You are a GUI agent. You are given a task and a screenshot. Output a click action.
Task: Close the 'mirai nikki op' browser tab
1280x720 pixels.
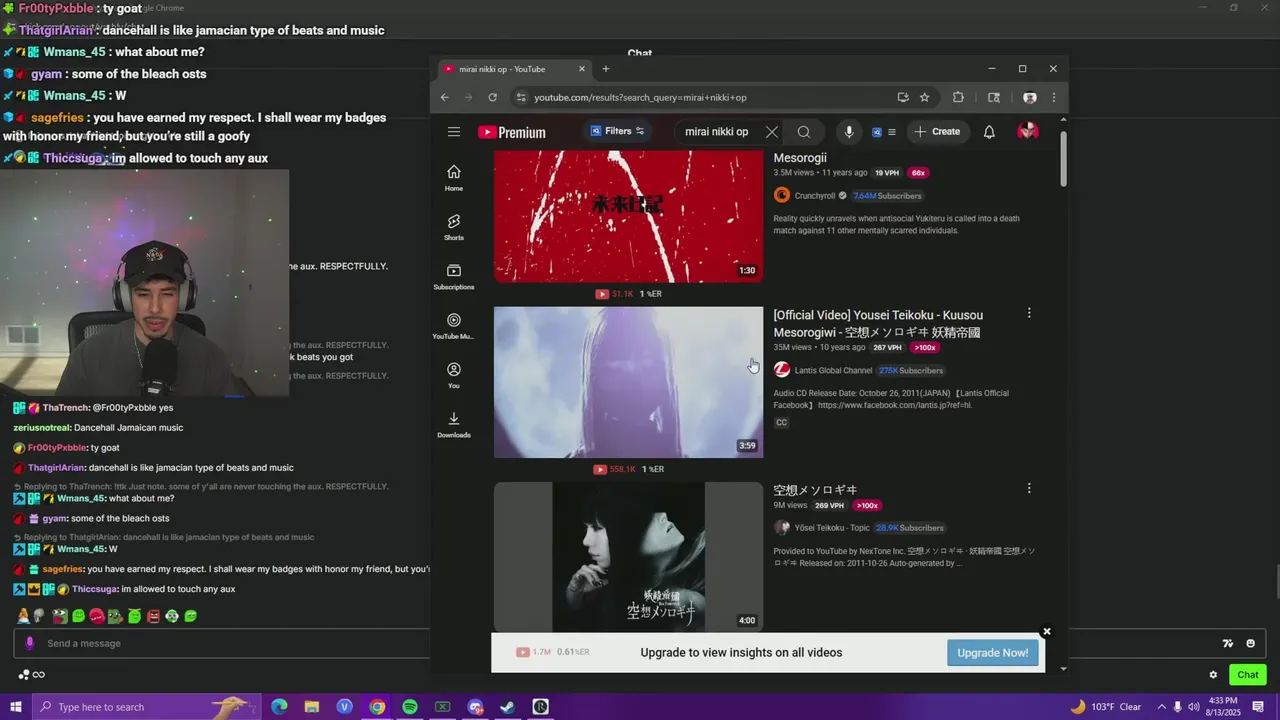582,69
